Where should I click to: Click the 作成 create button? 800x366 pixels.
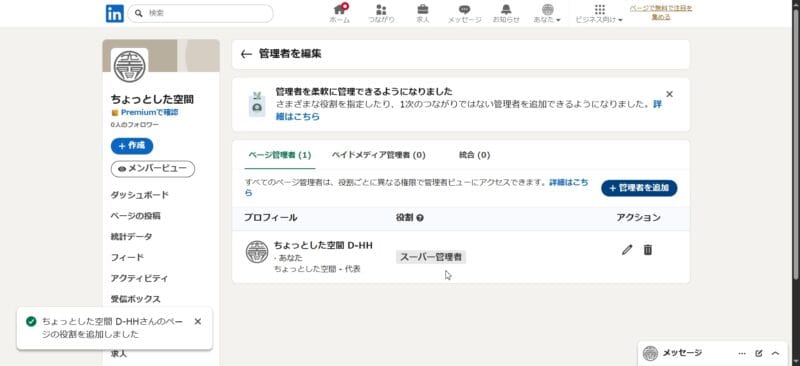point(132,146)
